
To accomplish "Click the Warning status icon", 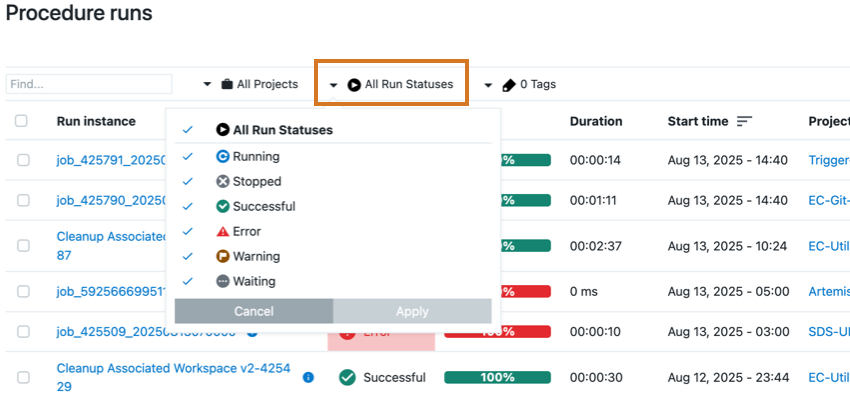I will click(x=223, y=256).
